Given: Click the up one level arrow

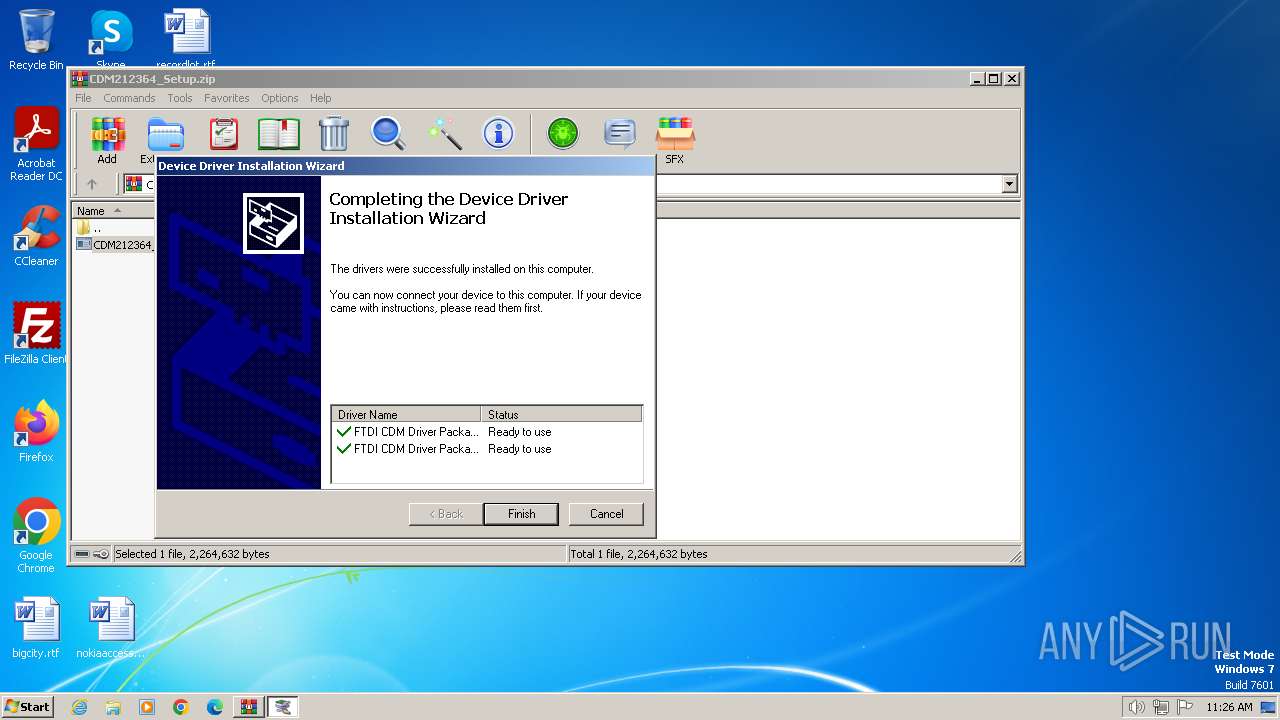Looking at the screenshot, I should click(x=92, y=184).
